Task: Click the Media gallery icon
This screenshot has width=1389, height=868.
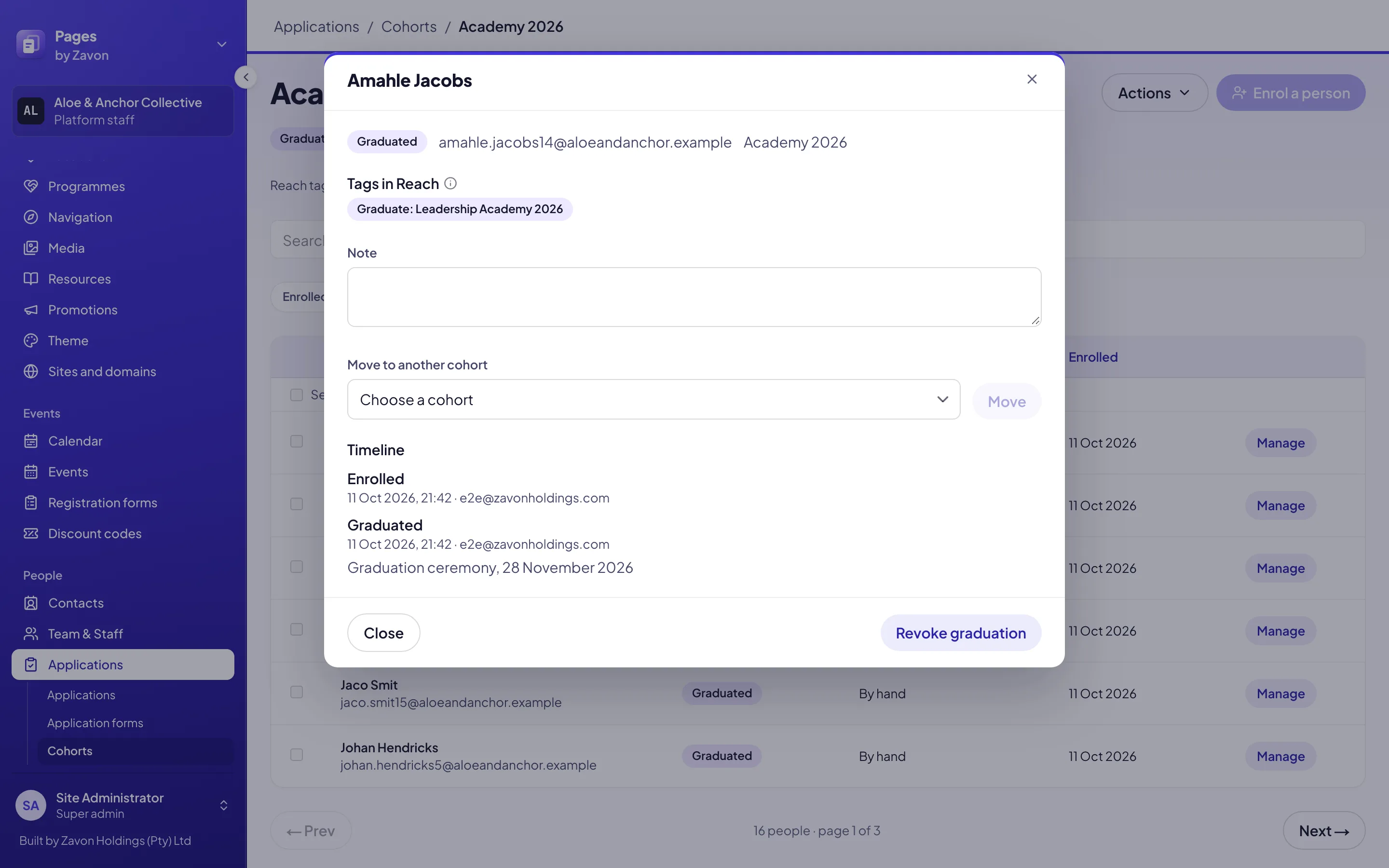Action: [x=30, y=248]
